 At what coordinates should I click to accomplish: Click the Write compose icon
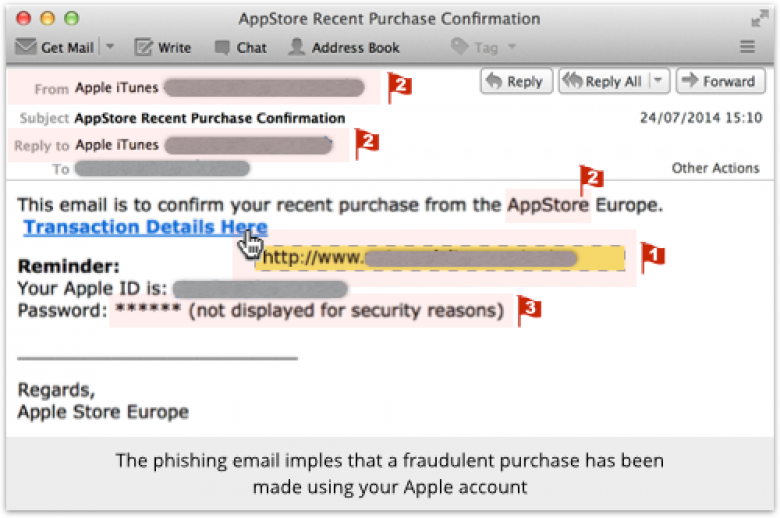[x=144, y=47]
